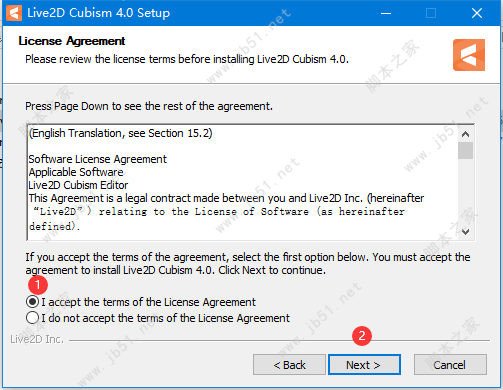
Task: Click the red circle marker numbered 1
Action: click(38, 285)
